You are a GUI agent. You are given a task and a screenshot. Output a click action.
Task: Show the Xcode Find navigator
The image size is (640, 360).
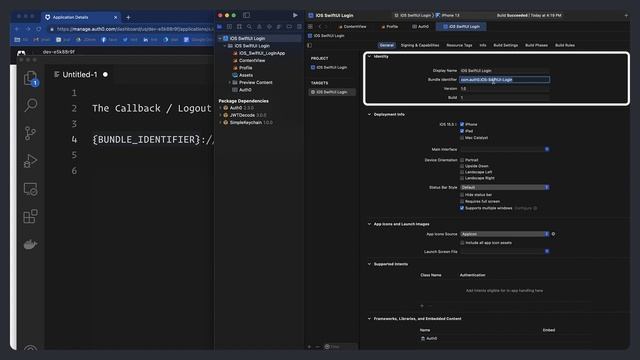(249, 27)
